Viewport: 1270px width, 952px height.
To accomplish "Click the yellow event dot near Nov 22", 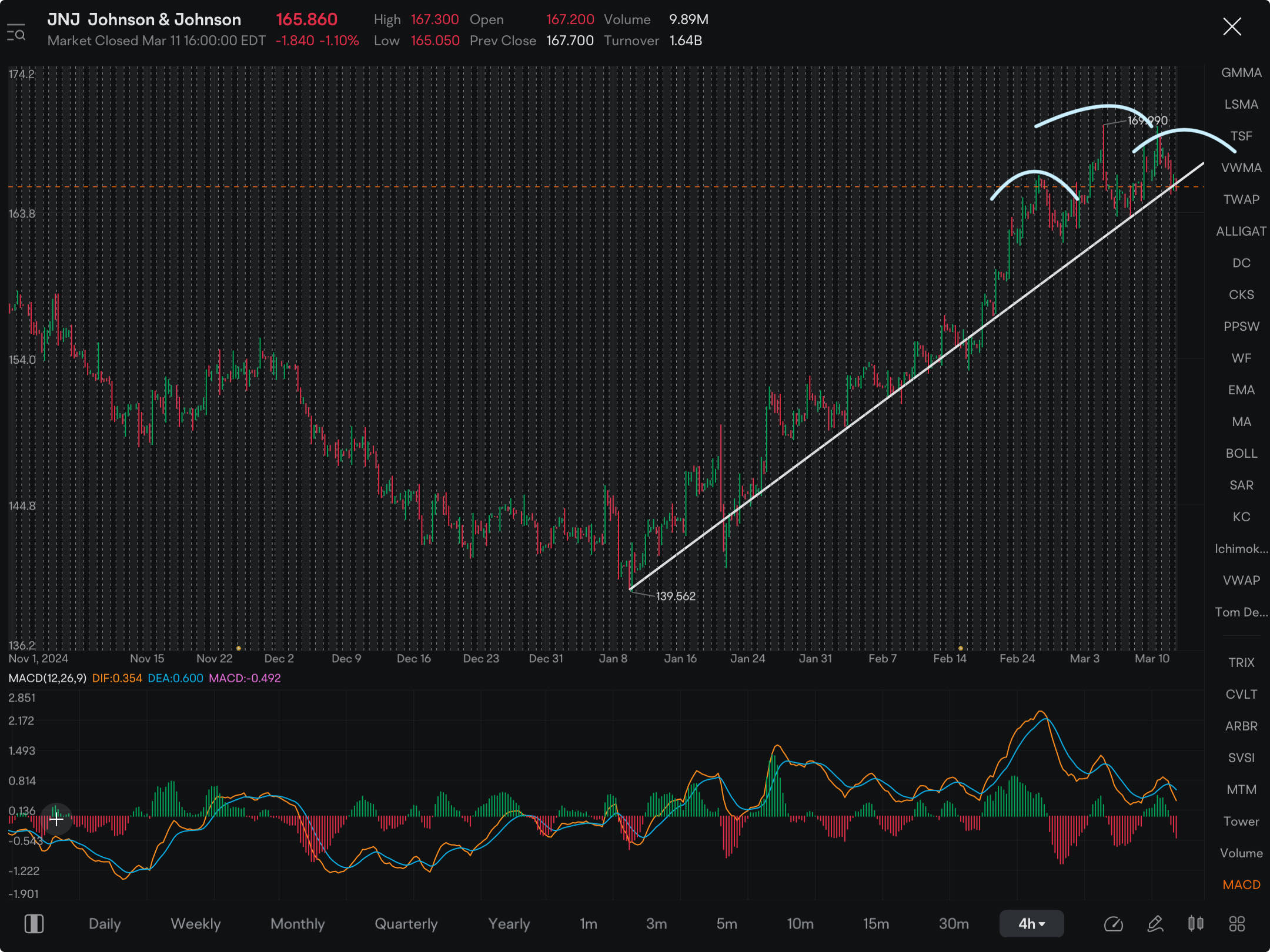I will click(238, 648).
